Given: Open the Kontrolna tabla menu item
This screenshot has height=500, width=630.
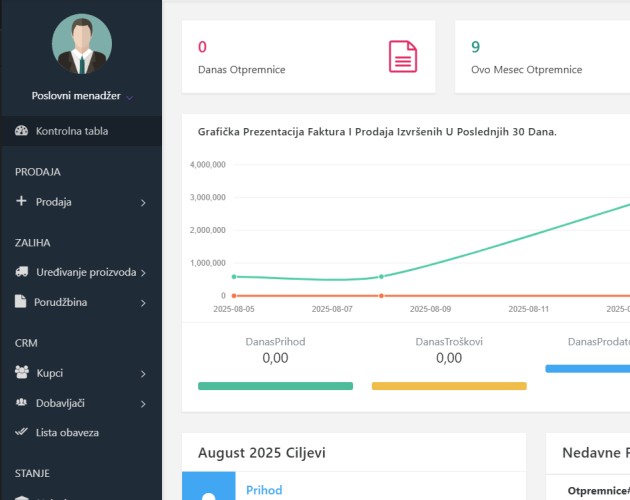Looking at the screenshot, I should 81,131.
